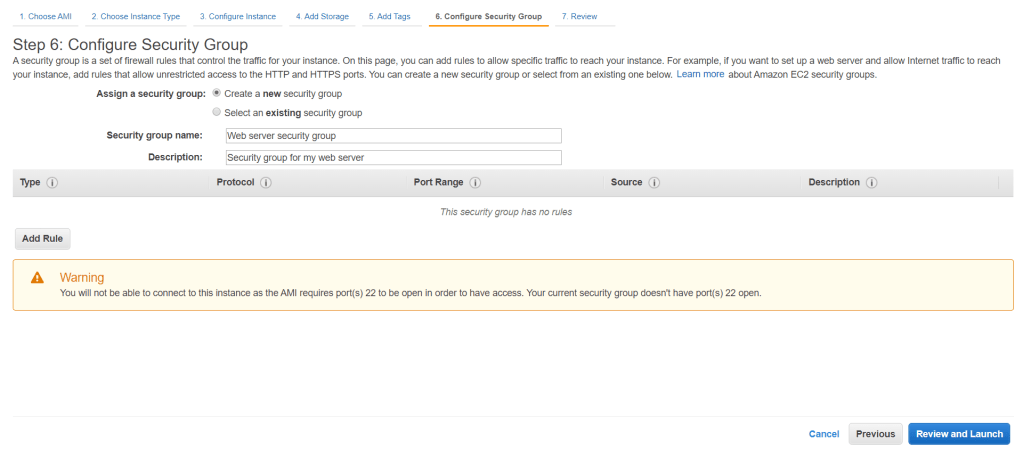This screenshot has height=457, width=1023.
Task: Click the orange warning triangle icon
Action: (38, 277)
